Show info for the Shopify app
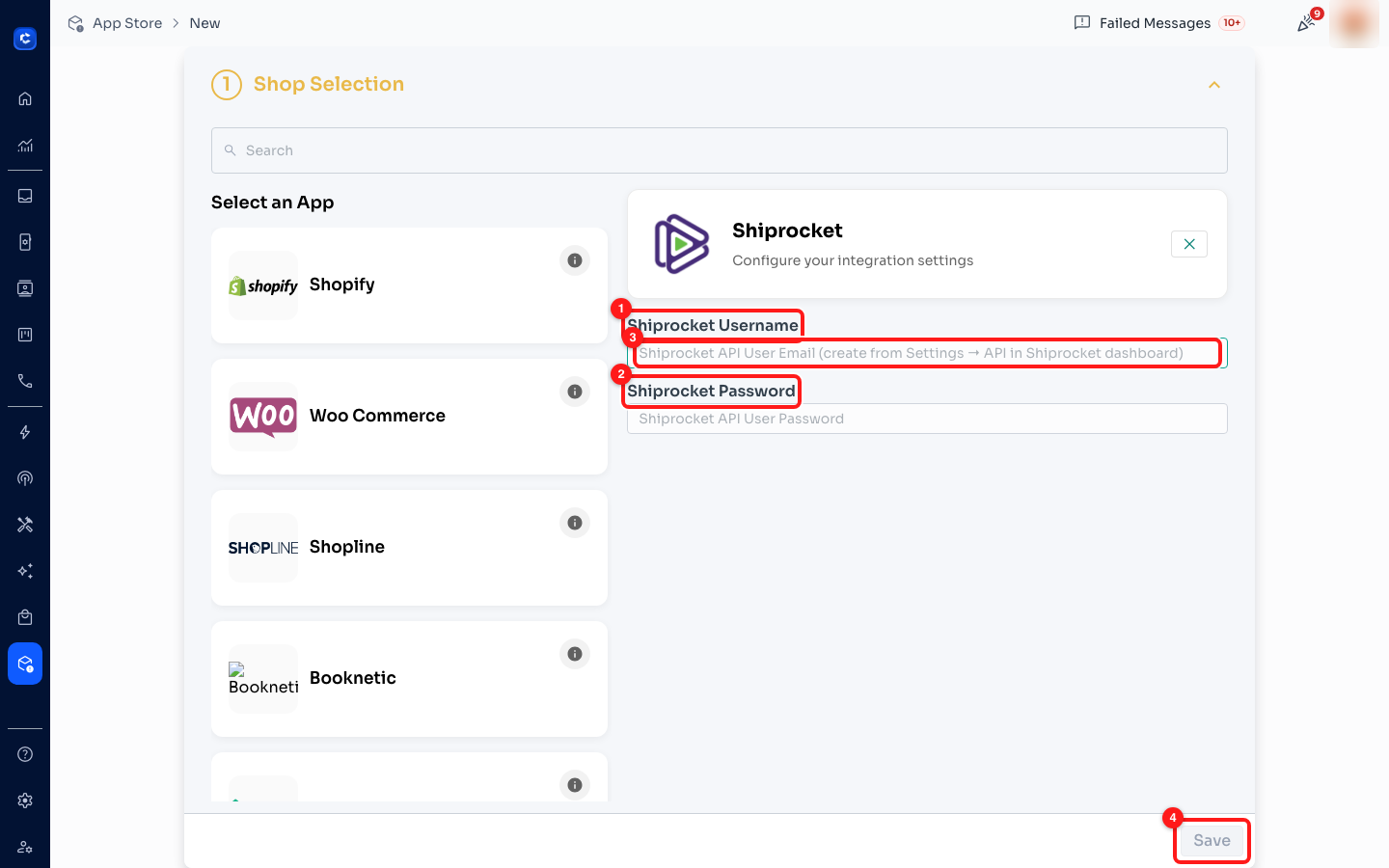Screen dimensions: 1389x868 point(575,260)
